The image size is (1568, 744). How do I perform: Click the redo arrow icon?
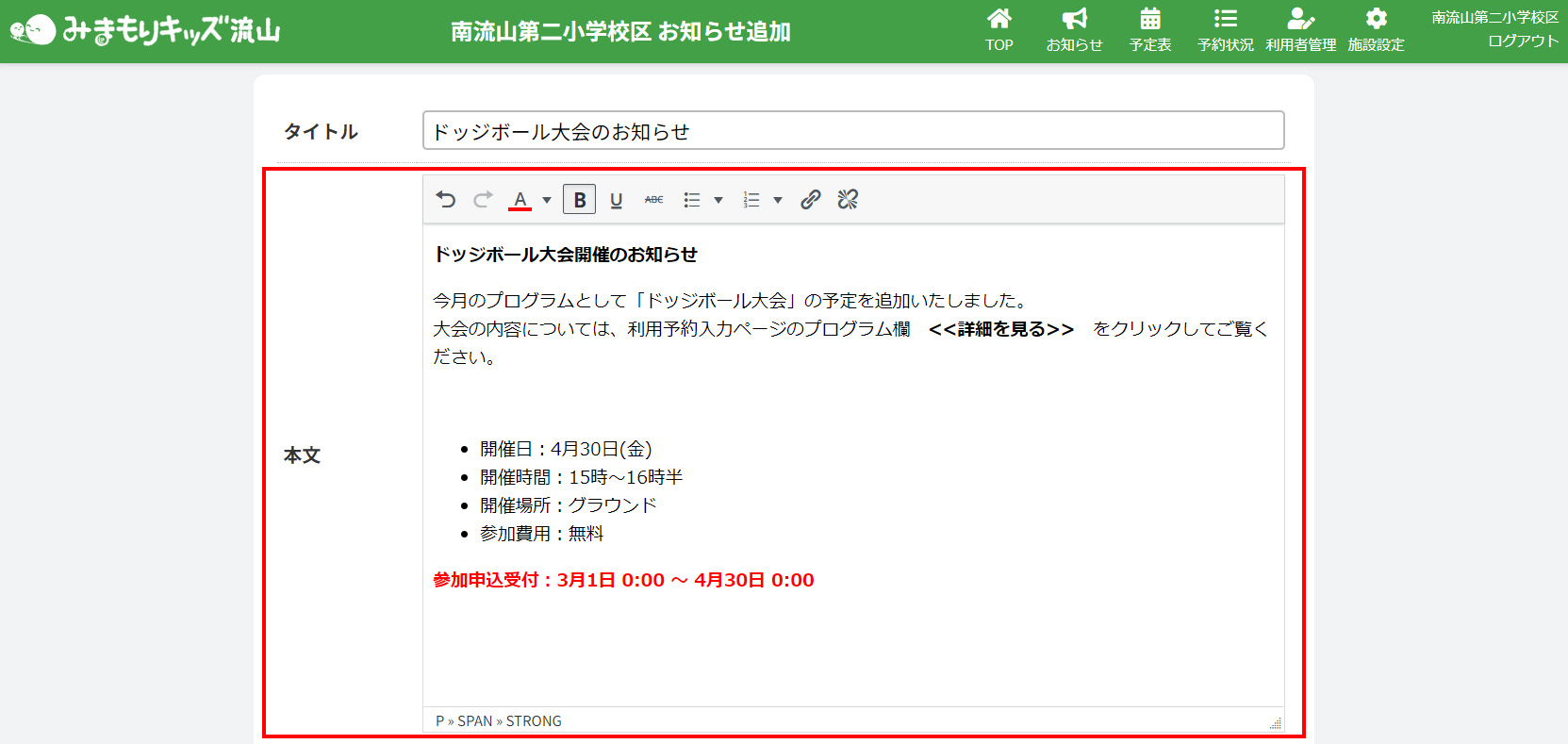[483, 200]
